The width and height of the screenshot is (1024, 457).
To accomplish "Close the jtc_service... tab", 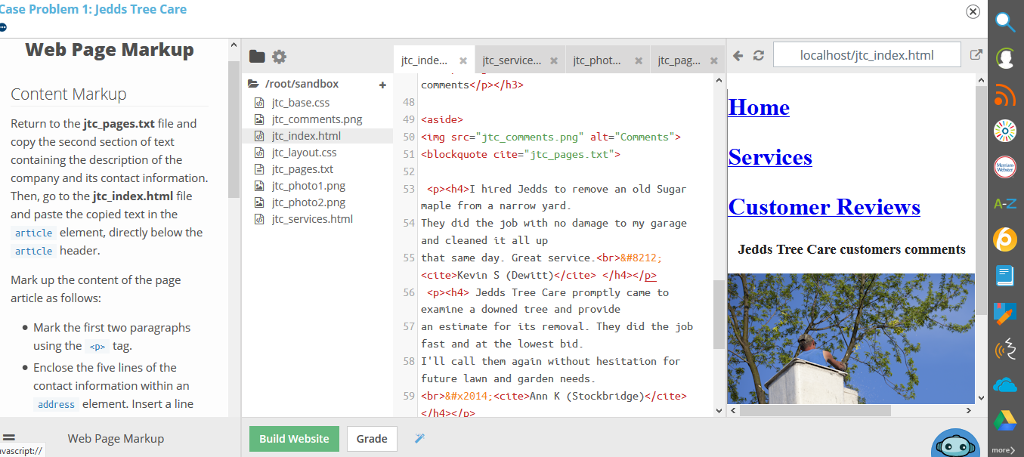I will point(554,61).
